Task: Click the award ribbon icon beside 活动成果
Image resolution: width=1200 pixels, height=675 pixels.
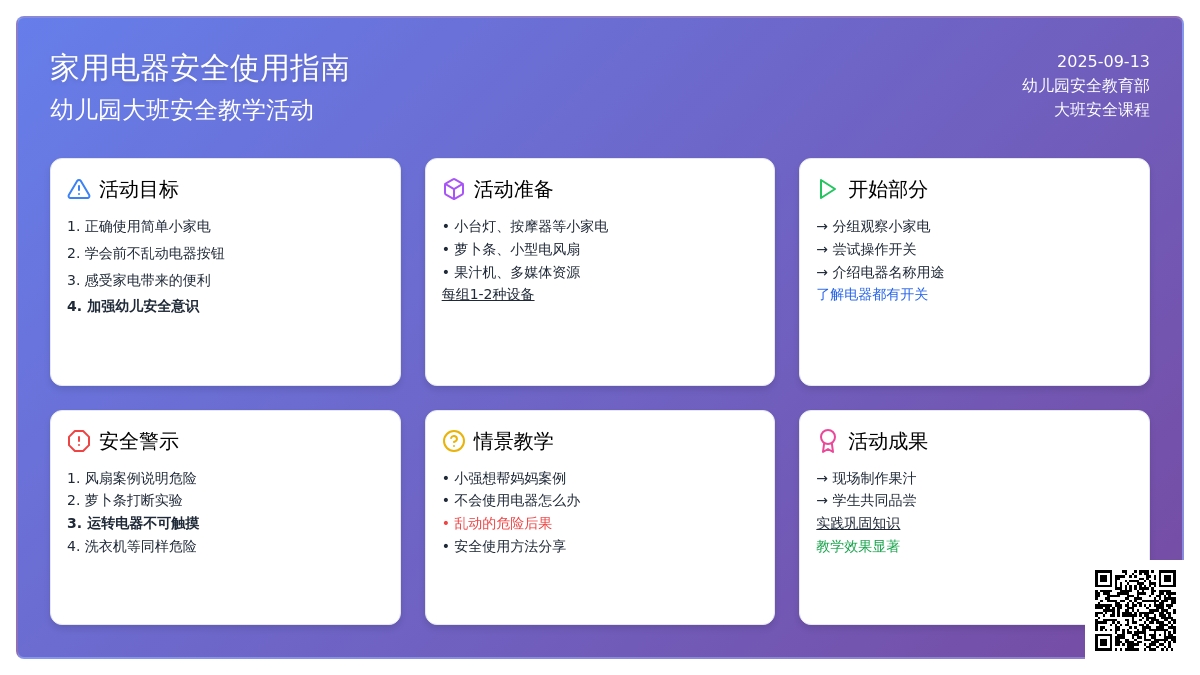Action: pos(828,441)
